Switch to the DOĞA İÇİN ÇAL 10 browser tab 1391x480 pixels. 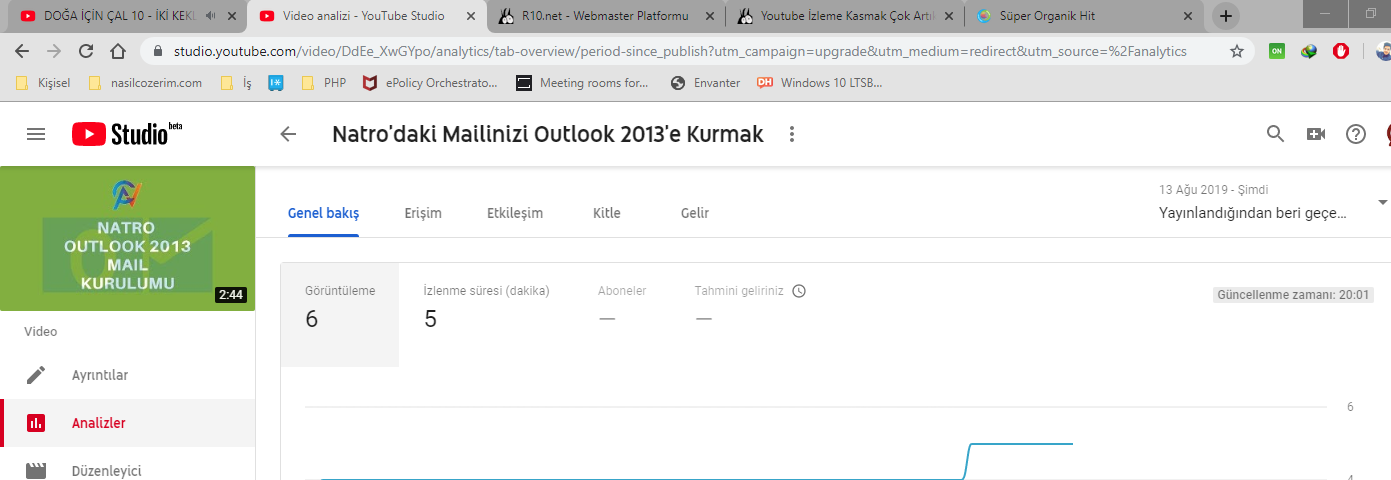120,16
